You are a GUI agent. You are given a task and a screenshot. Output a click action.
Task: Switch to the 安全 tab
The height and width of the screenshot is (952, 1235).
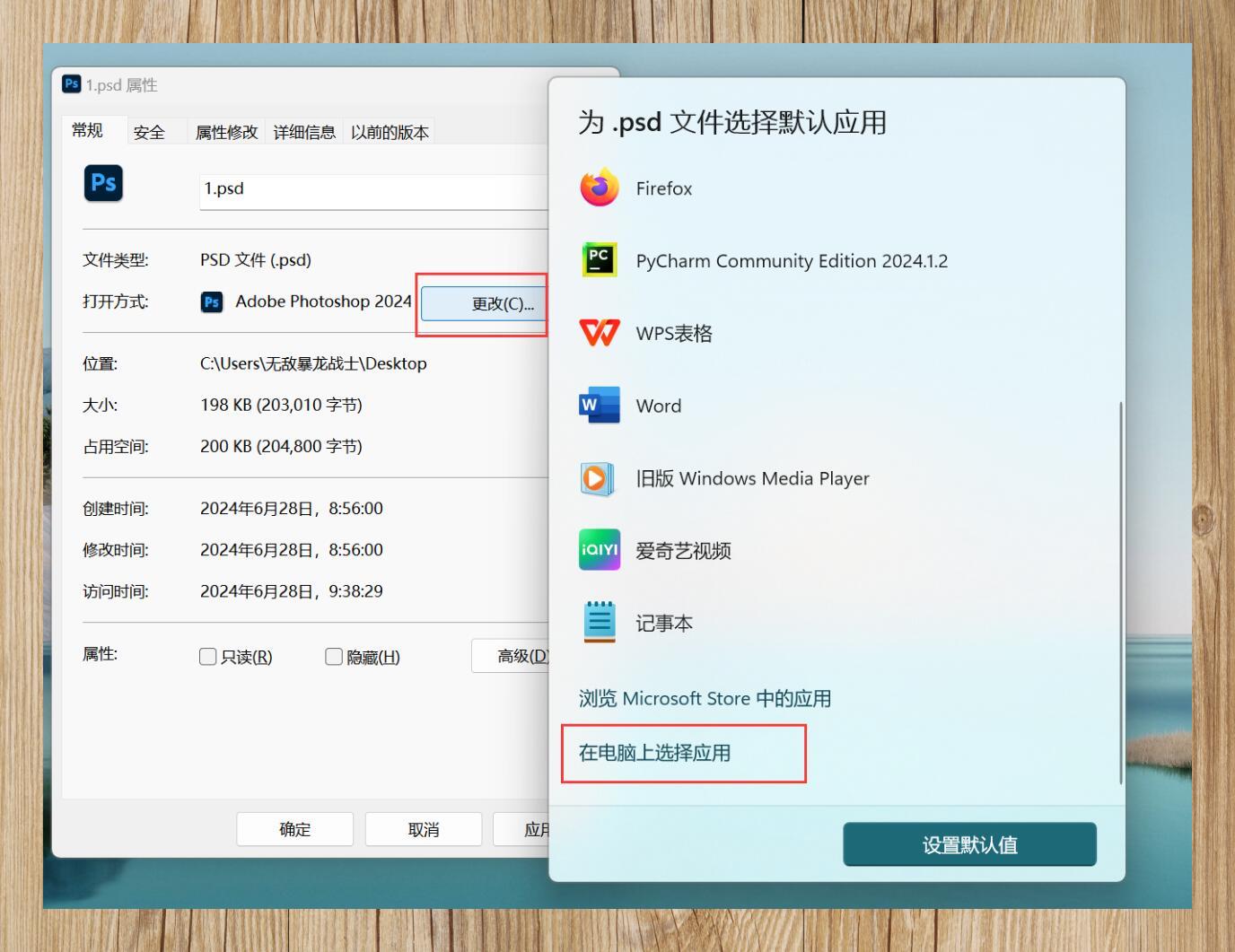pyautogui.click(x=149, y=132)
